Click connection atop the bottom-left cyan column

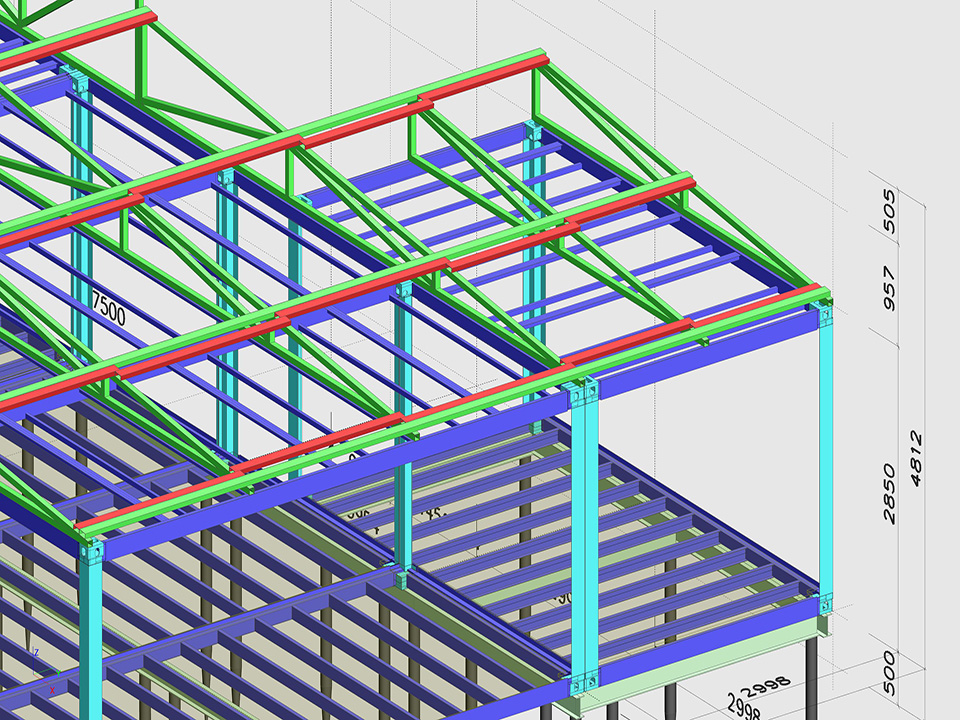[91, 553]
